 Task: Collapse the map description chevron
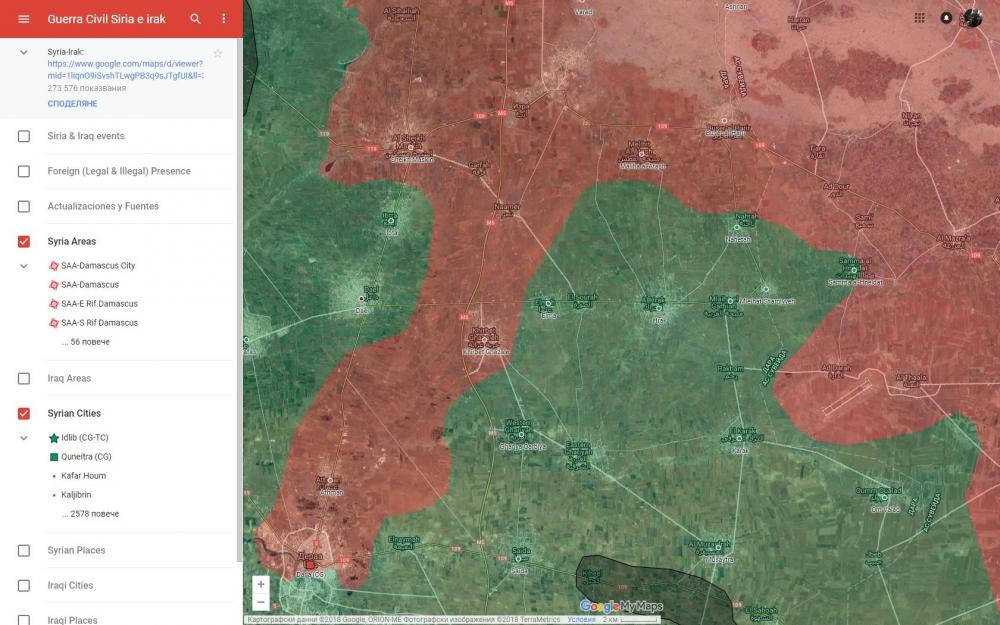24,52
